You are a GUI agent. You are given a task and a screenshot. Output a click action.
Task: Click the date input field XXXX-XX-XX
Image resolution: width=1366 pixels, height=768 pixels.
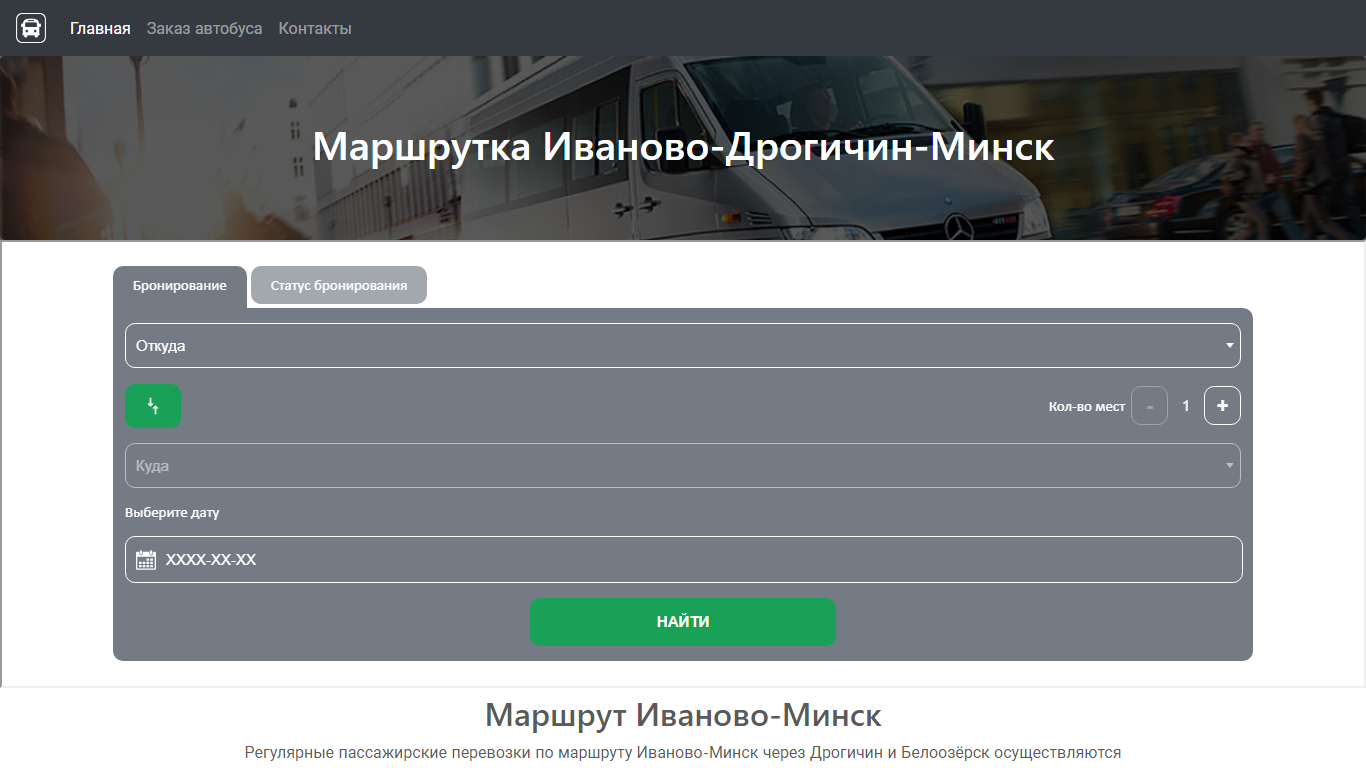684,560
